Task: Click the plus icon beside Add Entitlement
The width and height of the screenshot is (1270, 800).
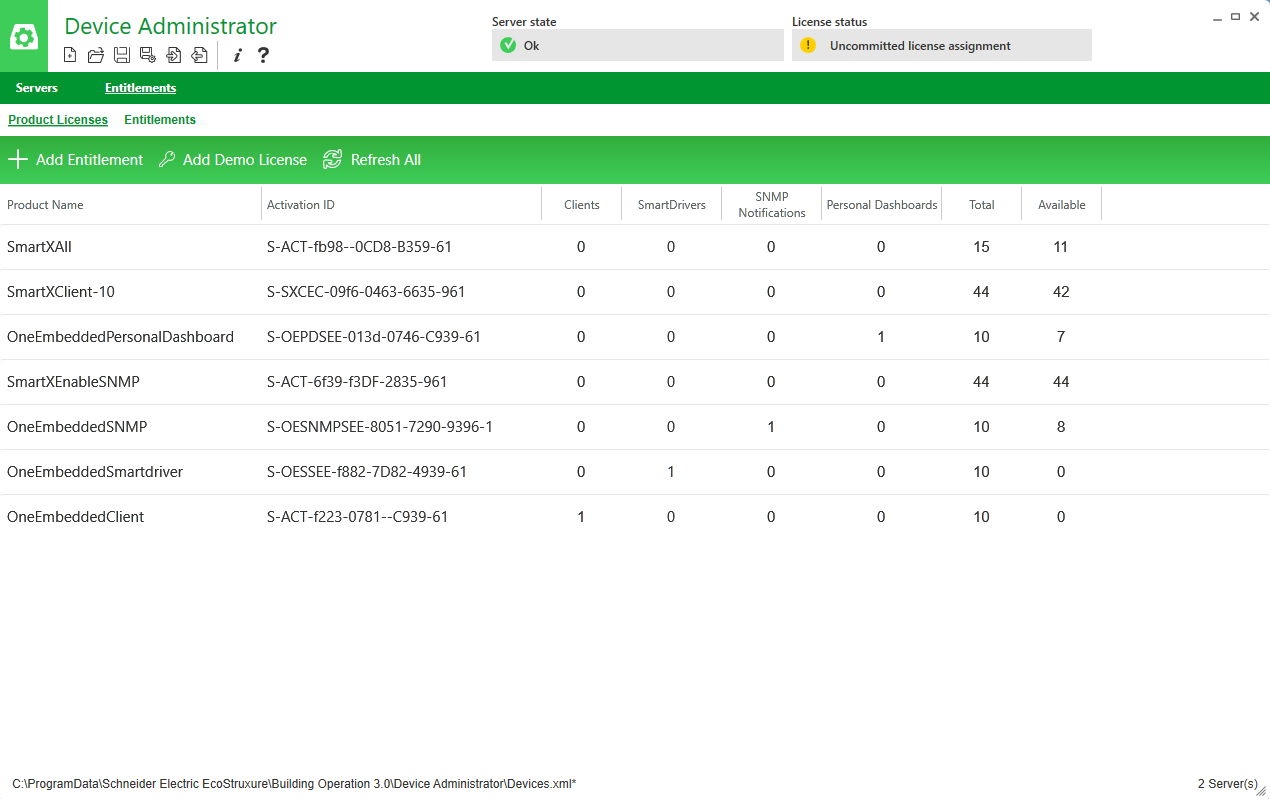Action: tap(17, 159)
